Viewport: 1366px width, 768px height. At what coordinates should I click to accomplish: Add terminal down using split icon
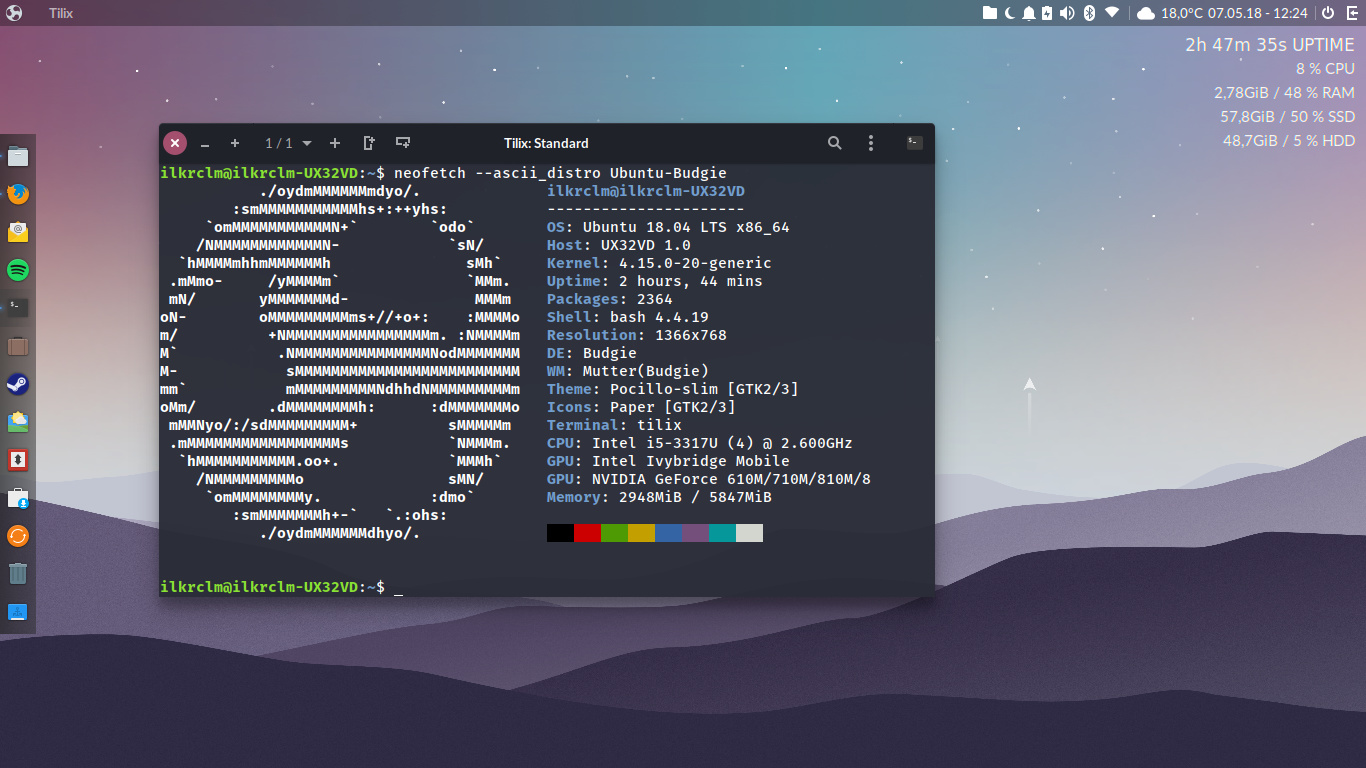pyautogui.click(x=403, y=143)
